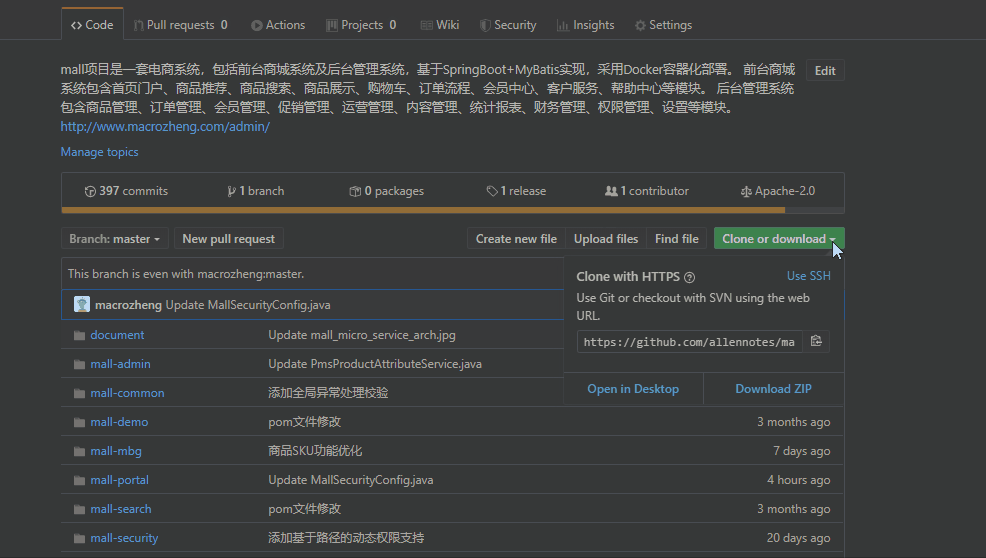Open commit 商品SKU功能优化
This screenshot has width=986, height=558.
tap(315, 451)
